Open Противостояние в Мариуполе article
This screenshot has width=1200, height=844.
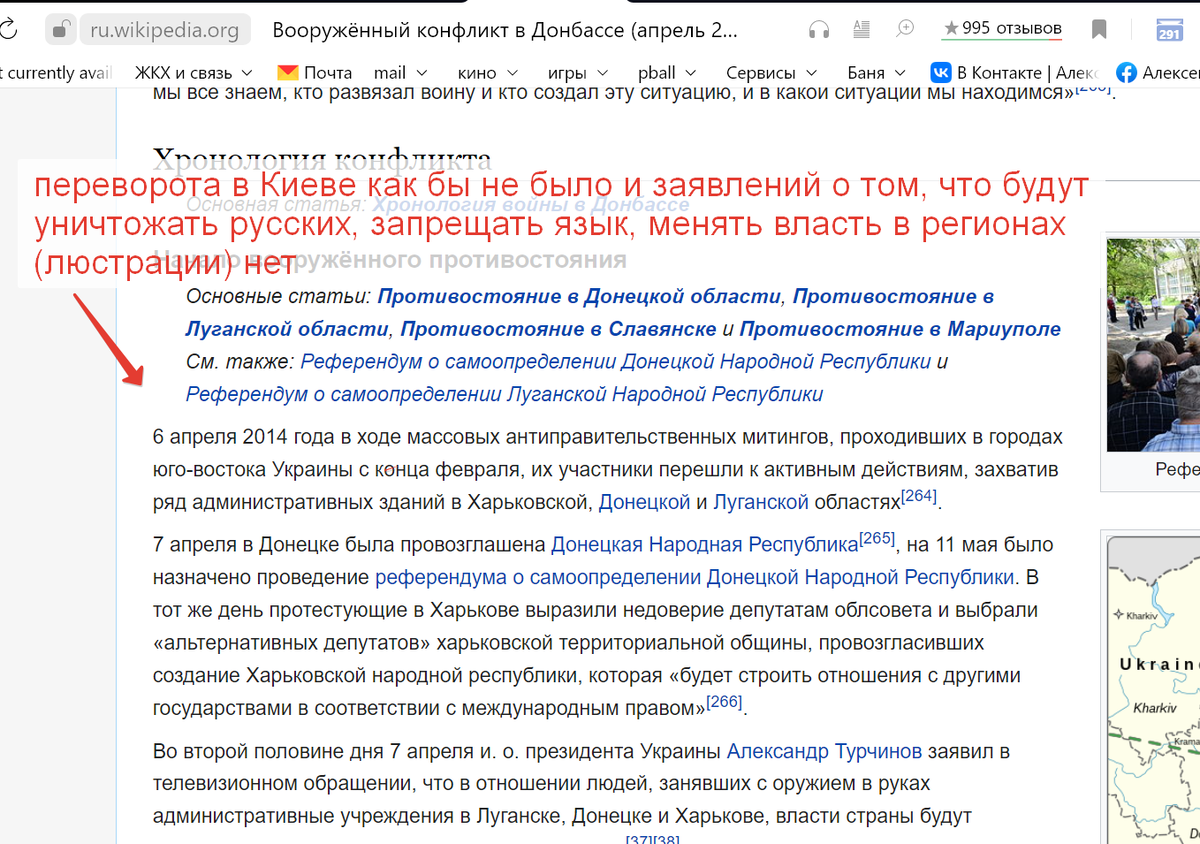pyautogui.click(x=900, y=329)
